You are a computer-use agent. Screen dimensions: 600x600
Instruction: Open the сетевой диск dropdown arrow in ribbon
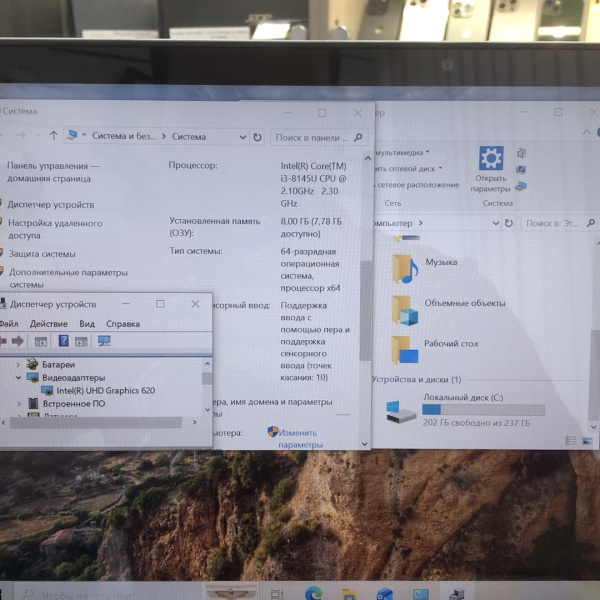(440, 168)
